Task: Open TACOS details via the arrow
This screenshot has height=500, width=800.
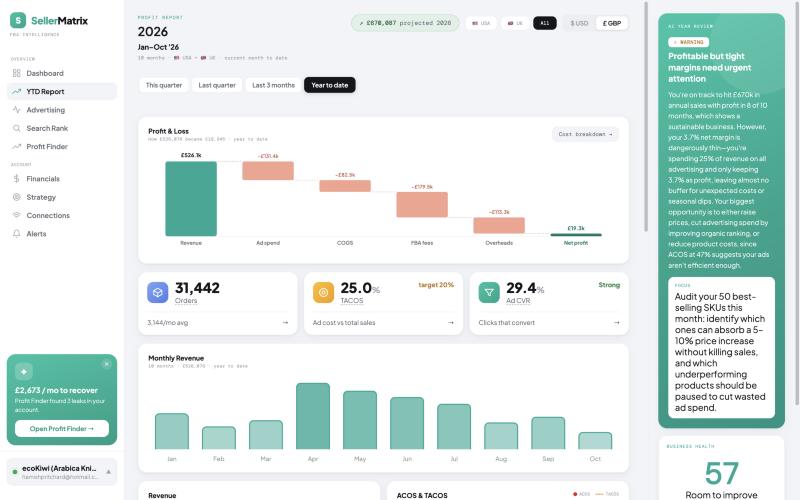Action: coord(451,322)
